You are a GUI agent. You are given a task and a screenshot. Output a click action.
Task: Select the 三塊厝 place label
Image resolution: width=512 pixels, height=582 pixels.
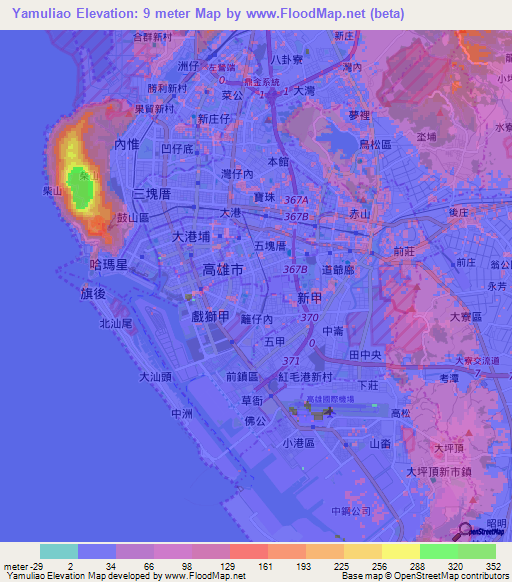[151, 194]
